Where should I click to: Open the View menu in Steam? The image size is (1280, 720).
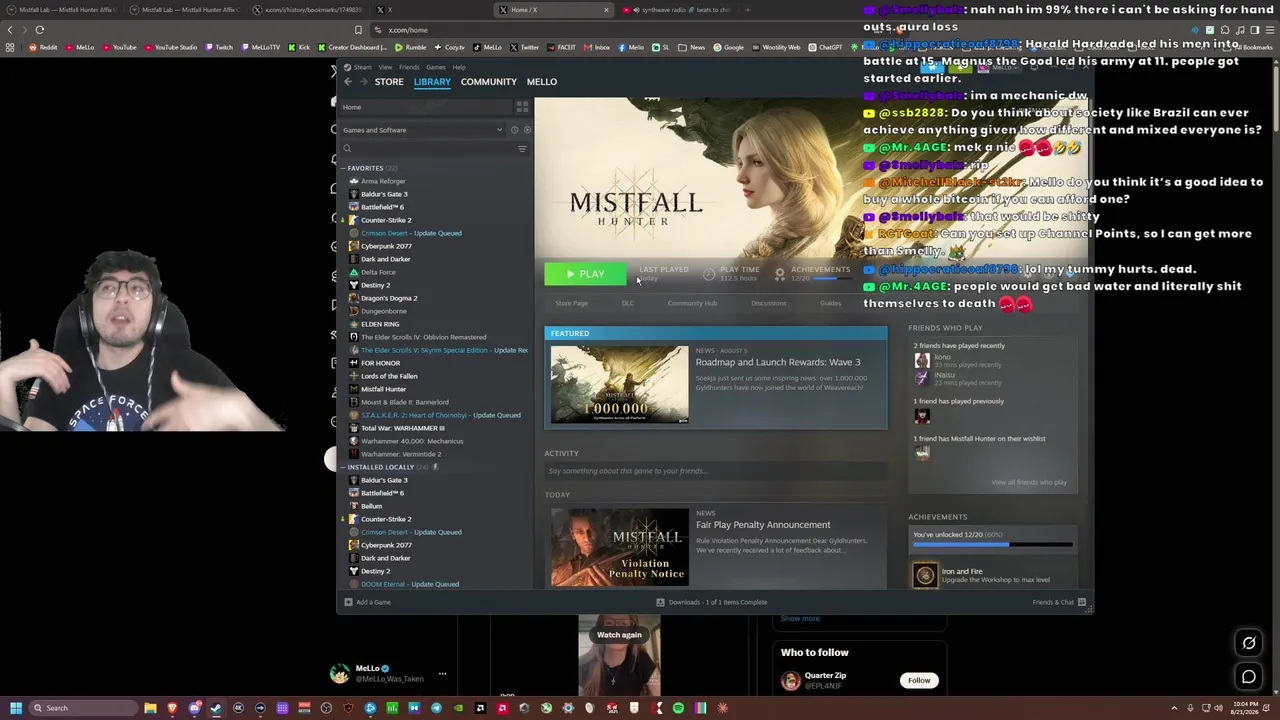pyautogui.click(x=385, y=67)
